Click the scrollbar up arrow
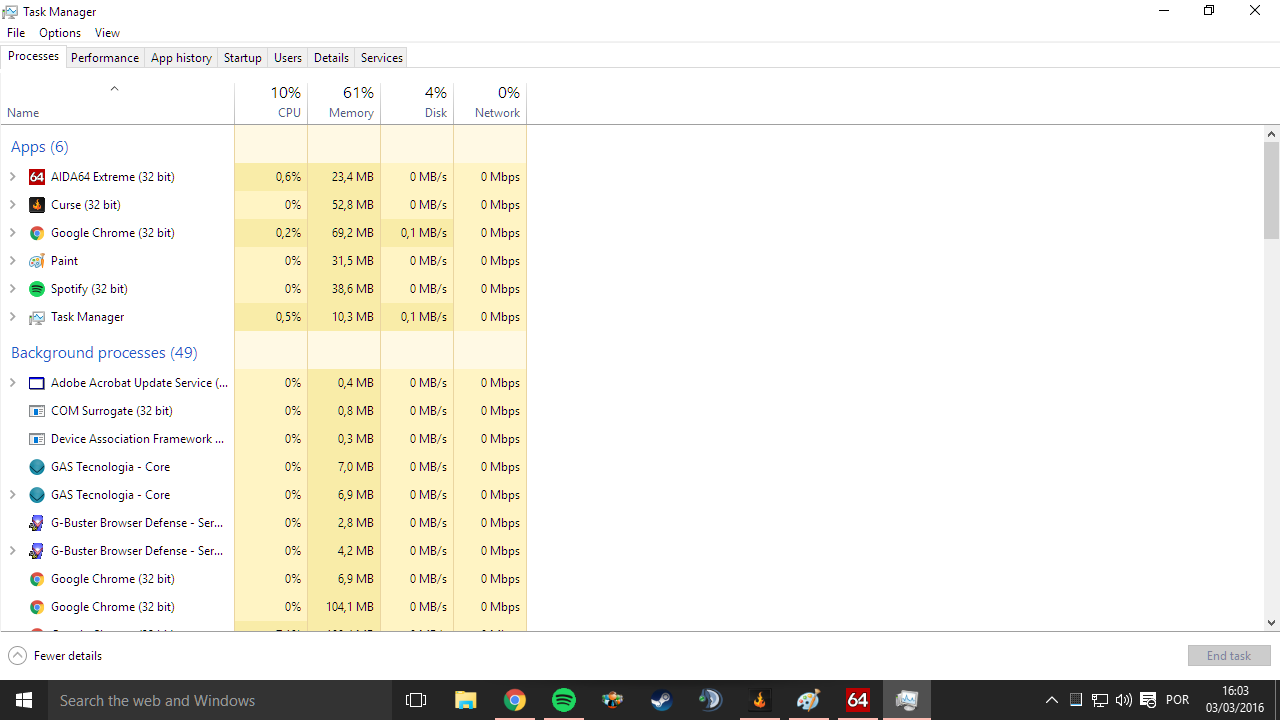Image resolution: width=1280 pixels, height=720 pixels. [x=1272, y=134]
